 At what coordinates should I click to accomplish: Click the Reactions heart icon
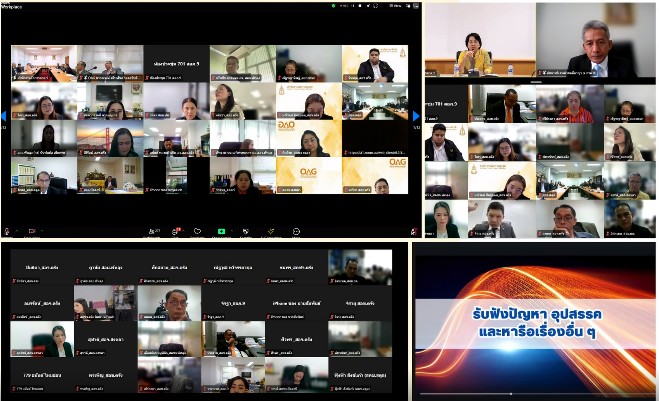(198, 231)
